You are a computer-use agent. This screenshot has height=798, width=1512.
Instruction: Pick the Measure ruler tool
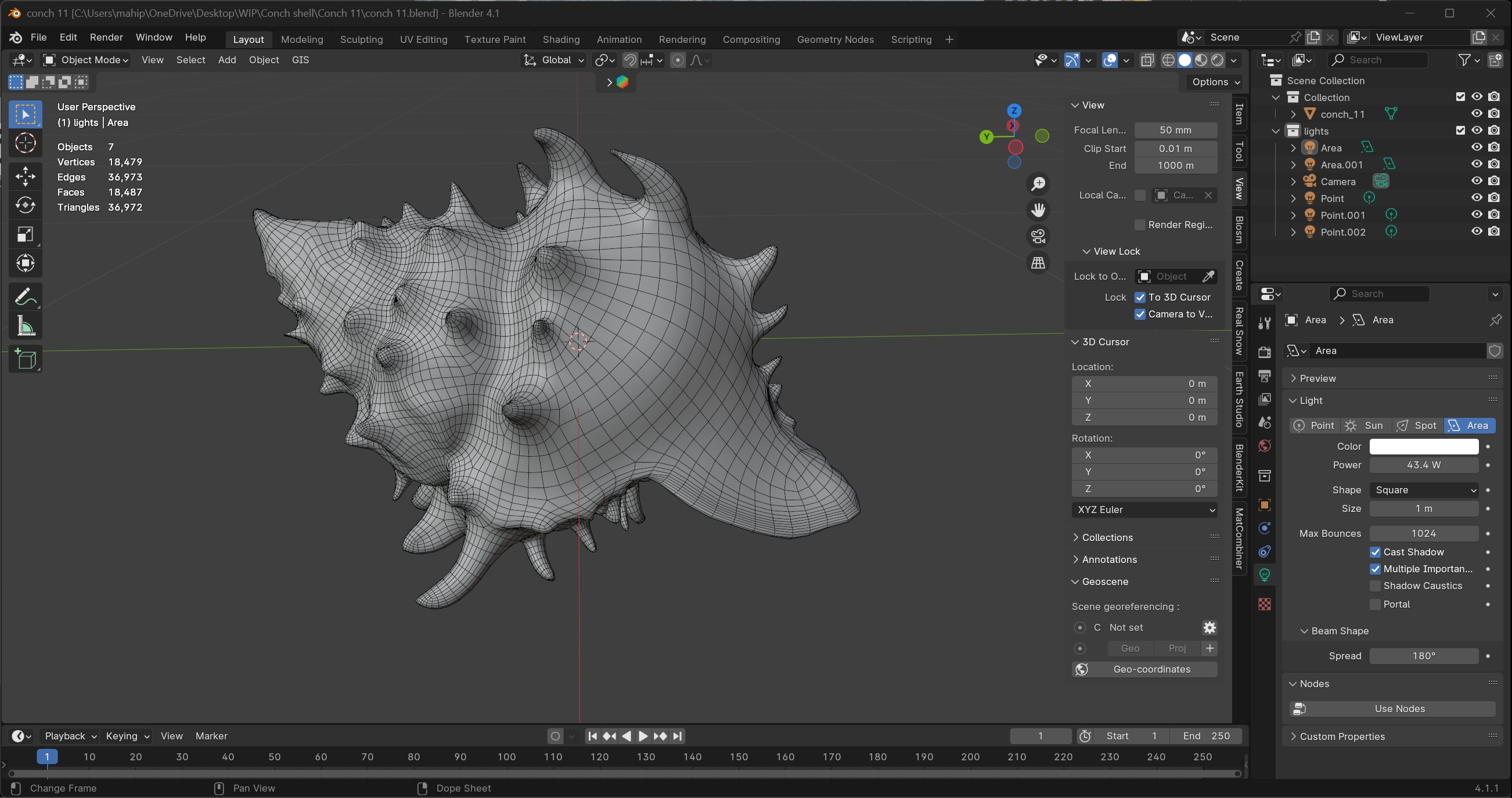(x=25, y=326)
